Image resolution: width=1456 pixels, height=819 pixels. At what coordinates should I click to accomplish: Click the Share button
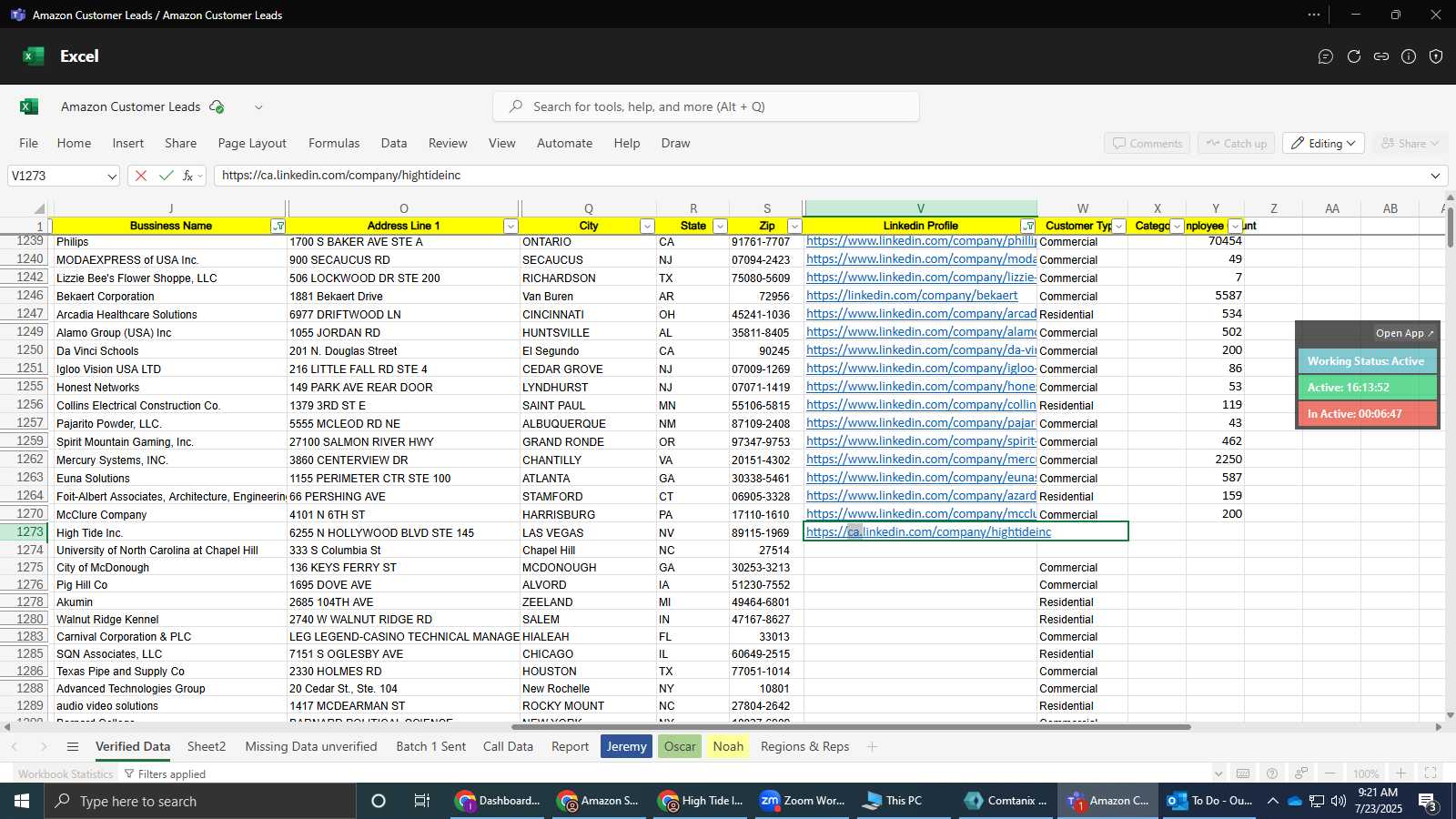(x=1410, y=144)
